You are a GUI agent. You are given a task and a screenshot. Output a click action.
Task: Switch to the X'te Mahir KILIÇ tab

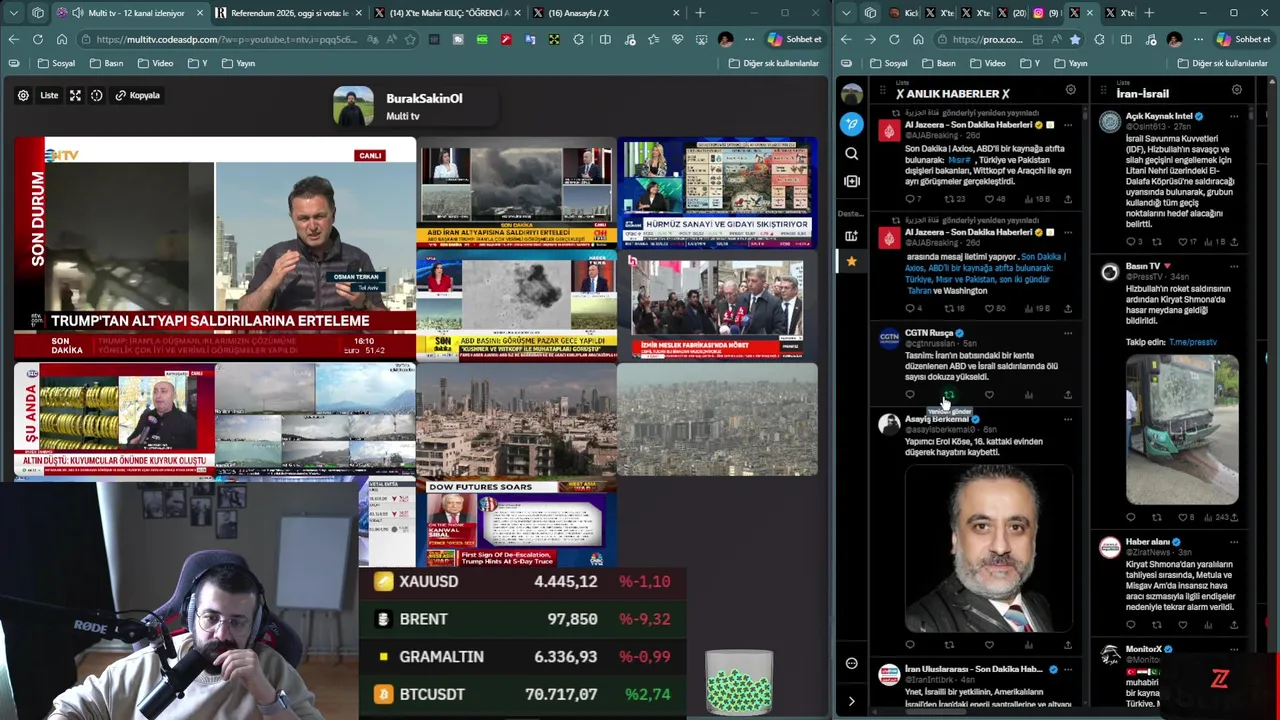pyautogui.click(x=446, y=13)
